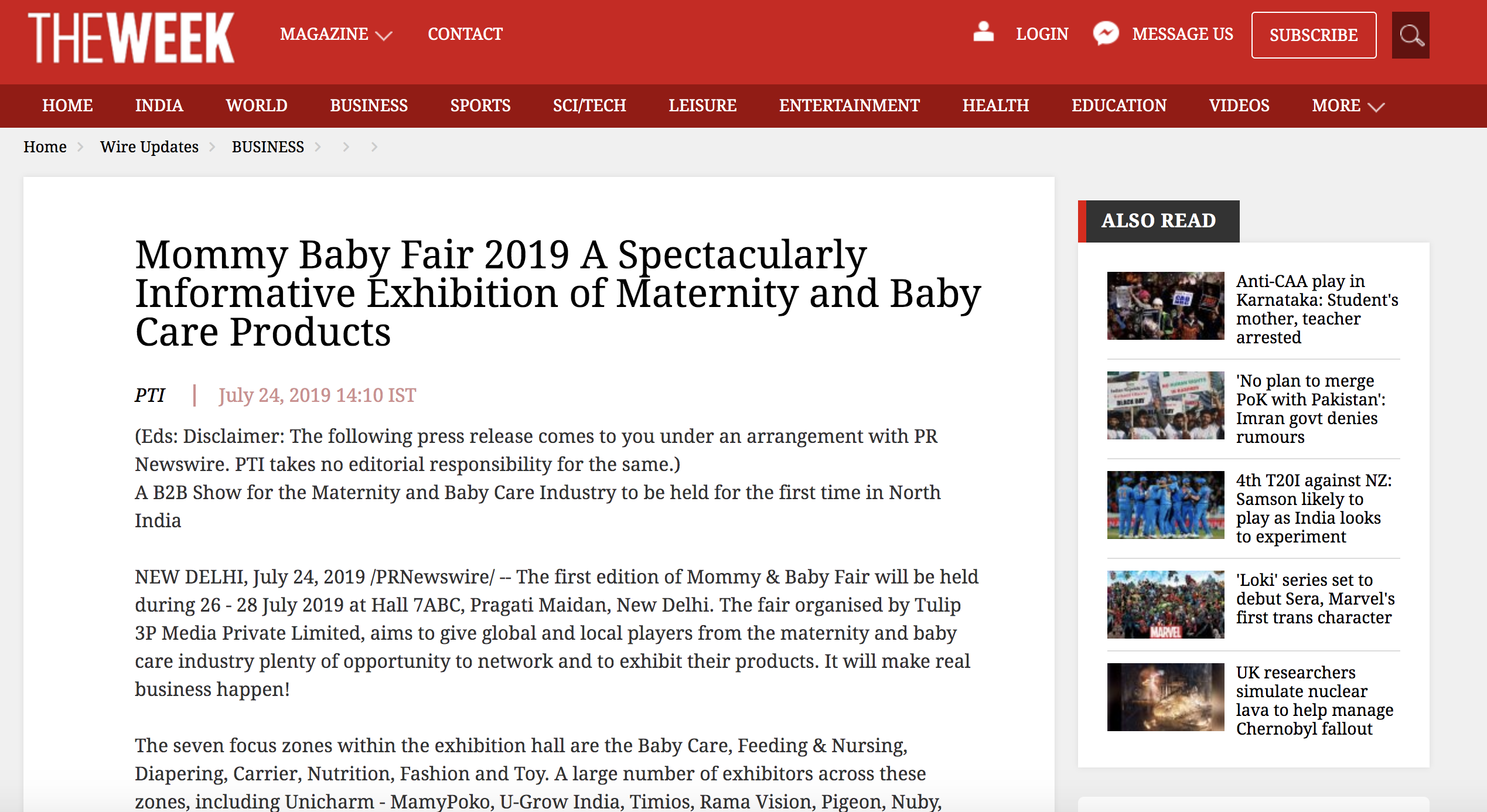Open the search magnifier icon
This screenshot has width=1487, height=812.
(x=1411, y=35)
